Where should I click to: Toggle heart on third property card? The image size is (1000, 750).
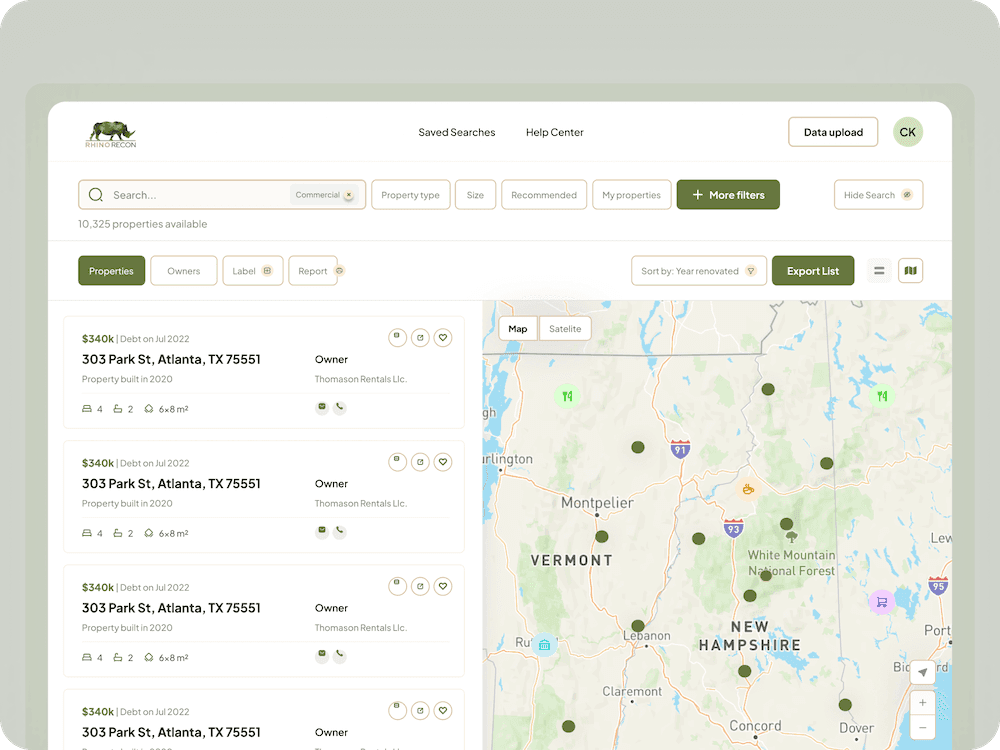point(443,585)
